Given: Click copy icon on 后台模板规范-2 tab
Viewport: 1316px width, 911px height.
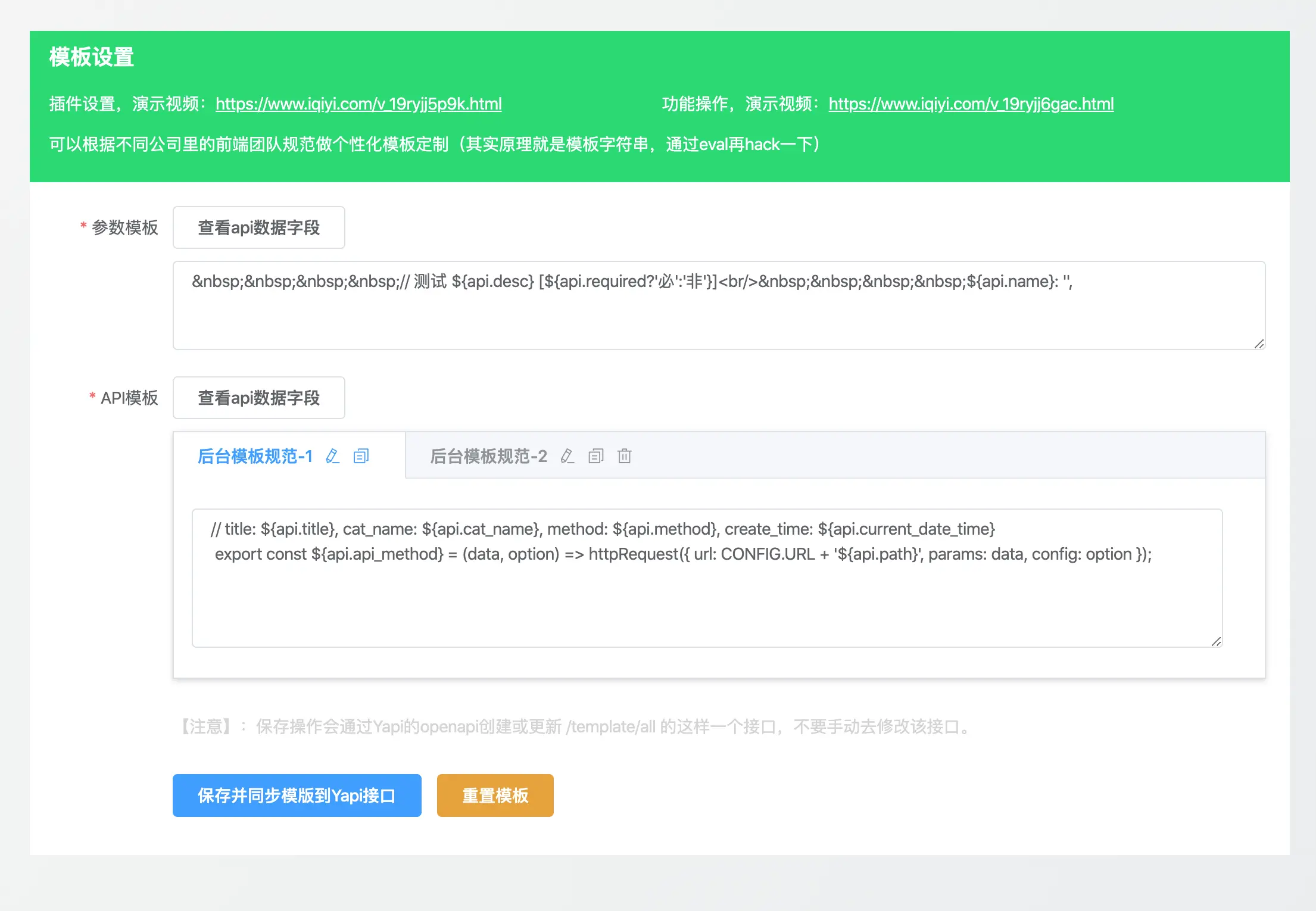Looking at the screenshot, I should click(595, 457).
